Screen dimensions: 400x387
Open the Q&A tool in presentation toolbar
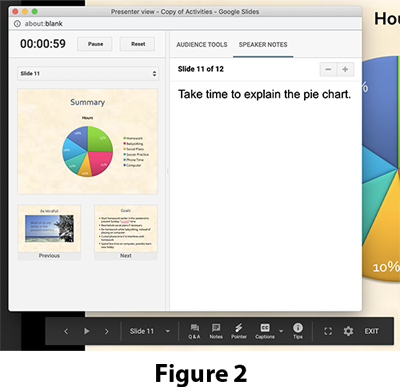pos(194,331)
